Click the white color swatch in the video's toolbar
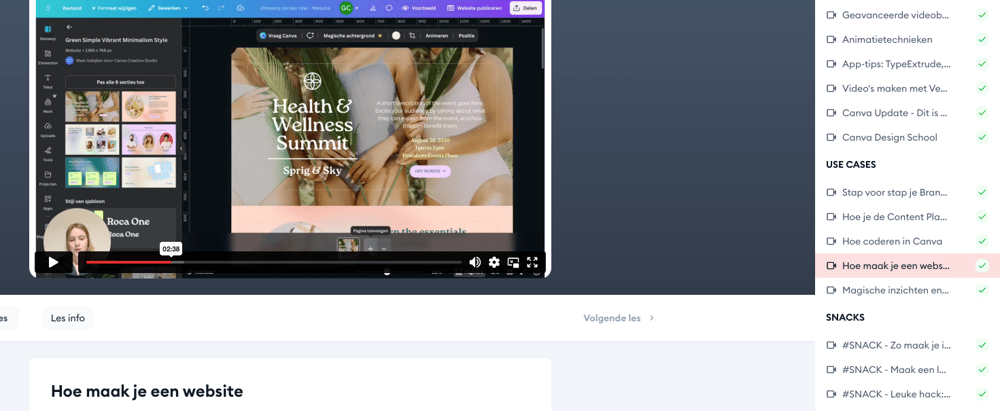This screenshot has width=1000, height=411. point(396,36)
